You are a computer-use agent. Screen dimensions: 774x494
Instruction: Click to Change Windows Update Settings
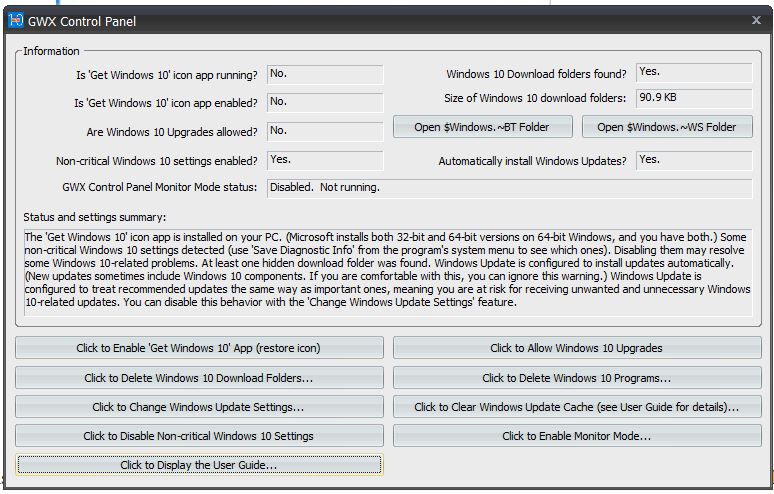click(199, 407)
